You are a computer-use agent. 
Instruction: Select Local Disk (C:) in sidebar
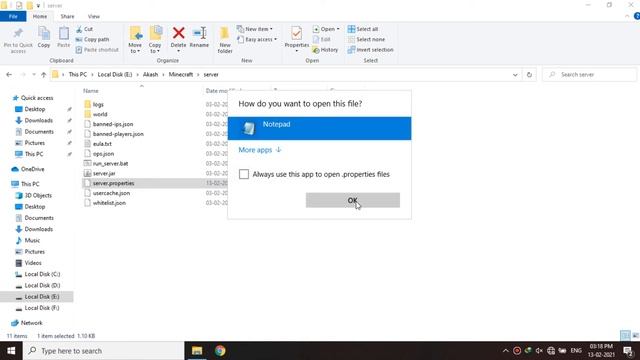42,274
